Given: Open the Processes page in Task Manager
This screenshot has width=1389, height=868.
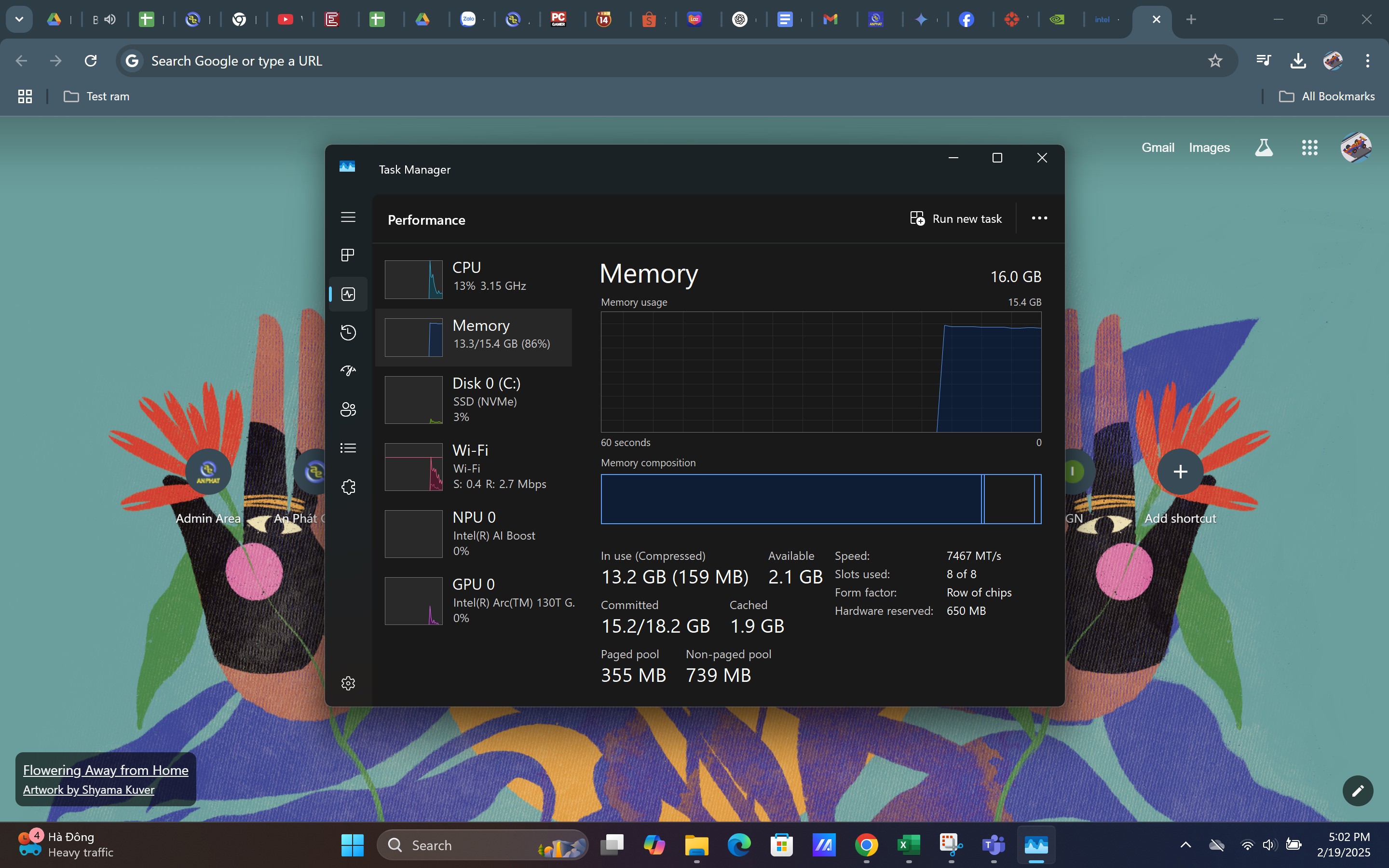Looking at the screenshot, I should [x=348, y=255].
